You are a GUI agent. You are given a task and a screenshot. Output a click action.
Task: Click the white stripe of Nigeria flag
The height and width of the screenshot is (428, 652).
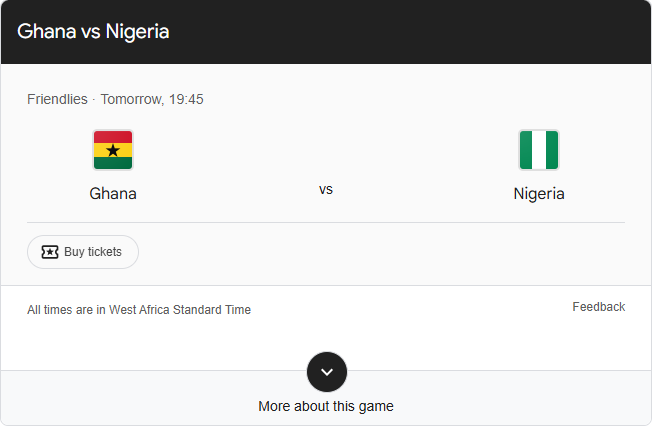click(539, 150)
